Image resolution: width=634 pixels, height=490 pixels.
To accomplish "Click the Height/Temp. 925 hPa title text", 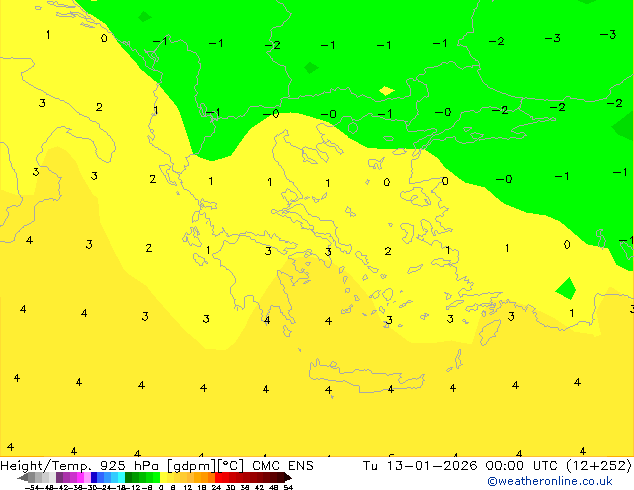I will coord(79,466).
